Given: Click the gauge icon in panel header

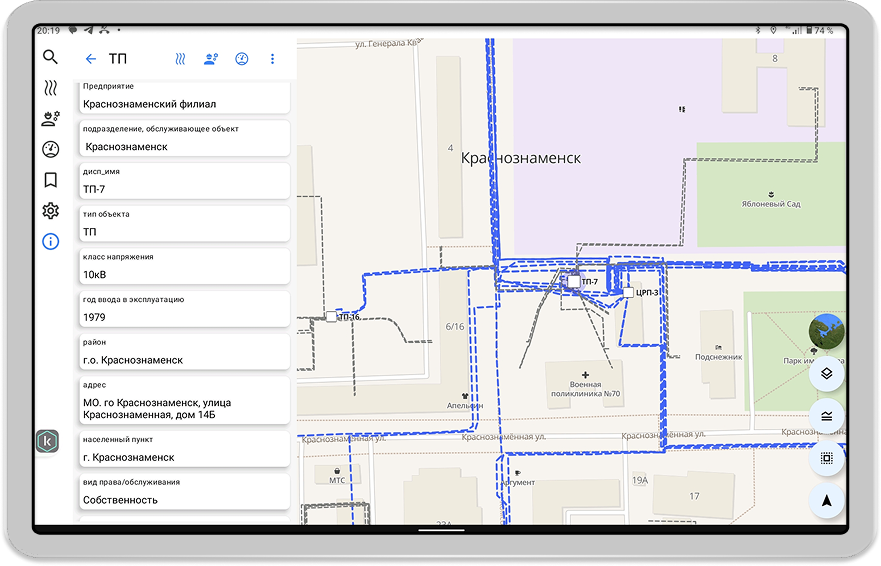Looking at the screenshot, I should [241, 59].
